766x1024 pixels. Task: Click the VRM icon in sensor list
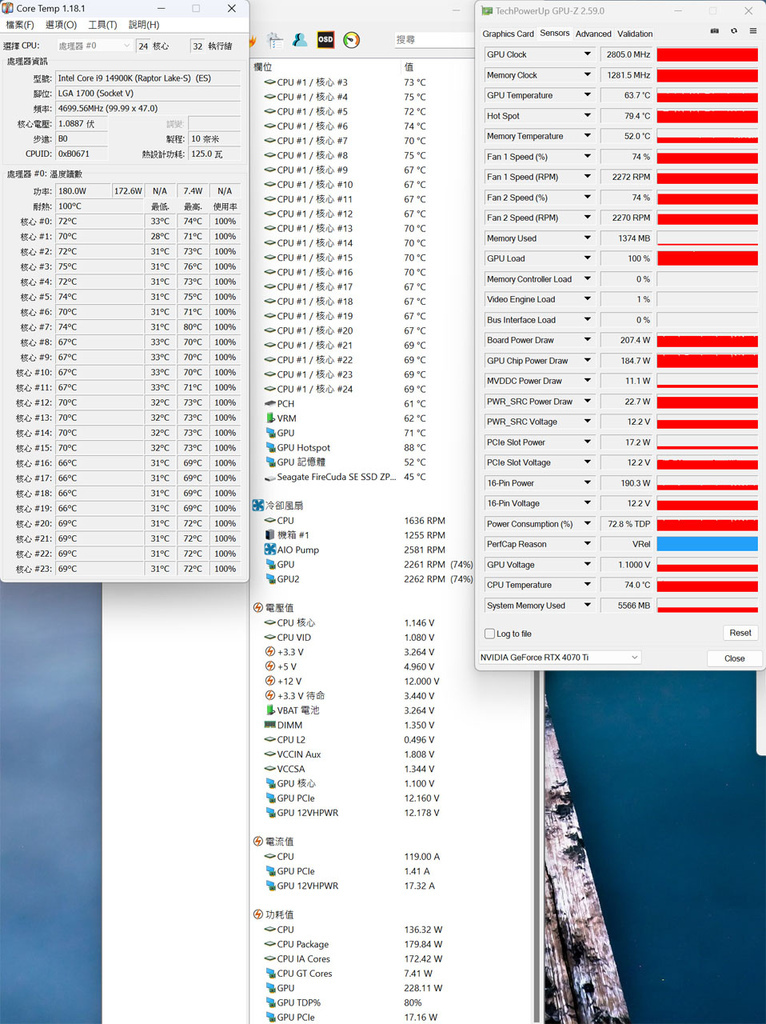click(270, 418)
